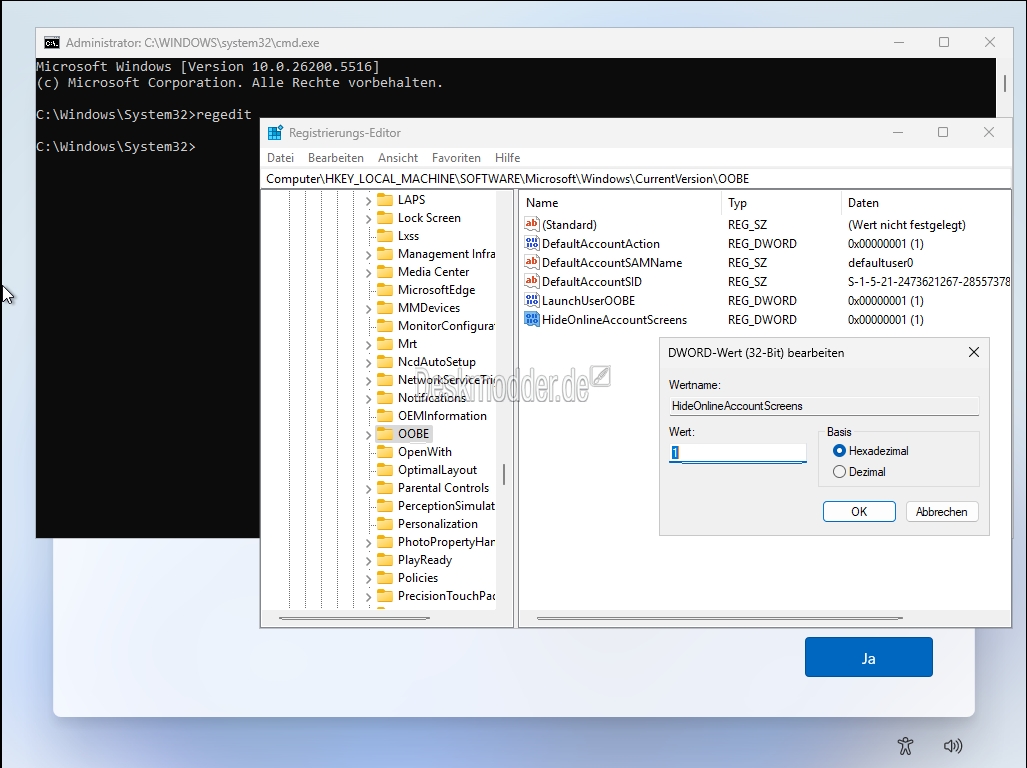Select the Dezimal radio button
The width and height of the screenshot is (1027, 768).
pos(839,472)
